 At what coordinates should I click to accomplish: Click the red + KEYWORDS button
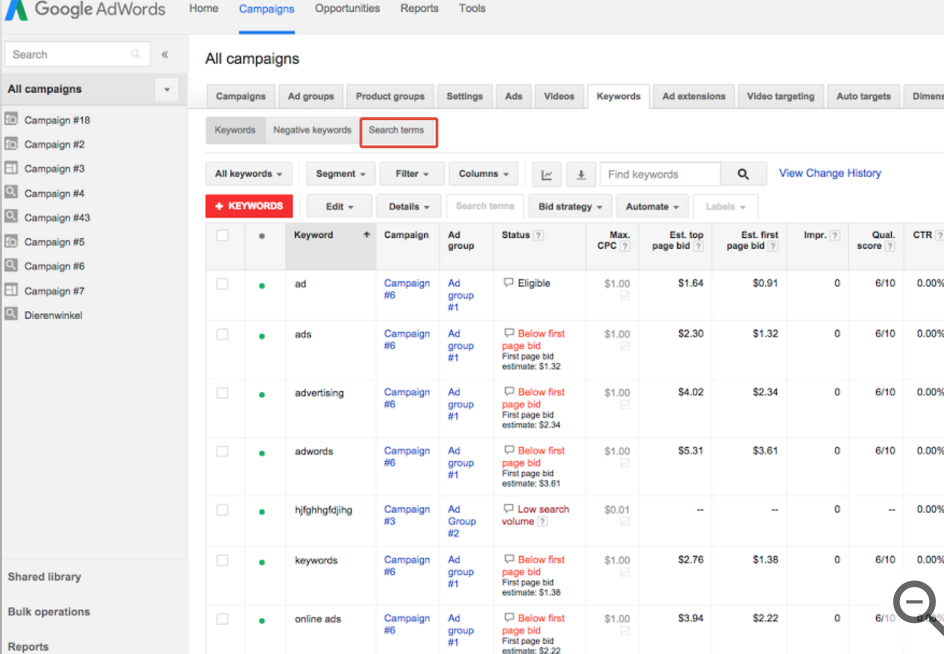pos(249,206)
